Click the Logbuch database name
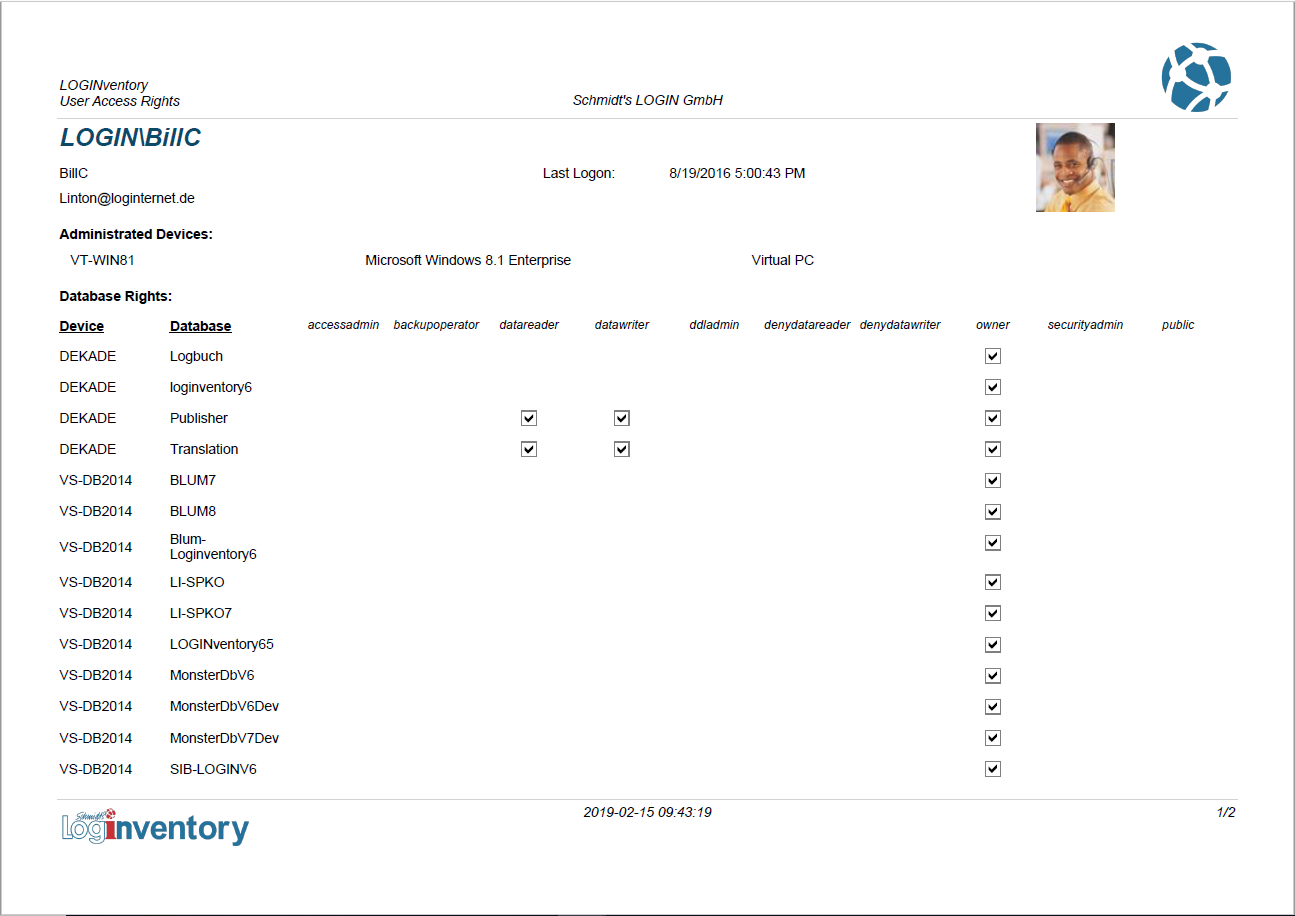The image size is (1295, 916). (196, 356)
